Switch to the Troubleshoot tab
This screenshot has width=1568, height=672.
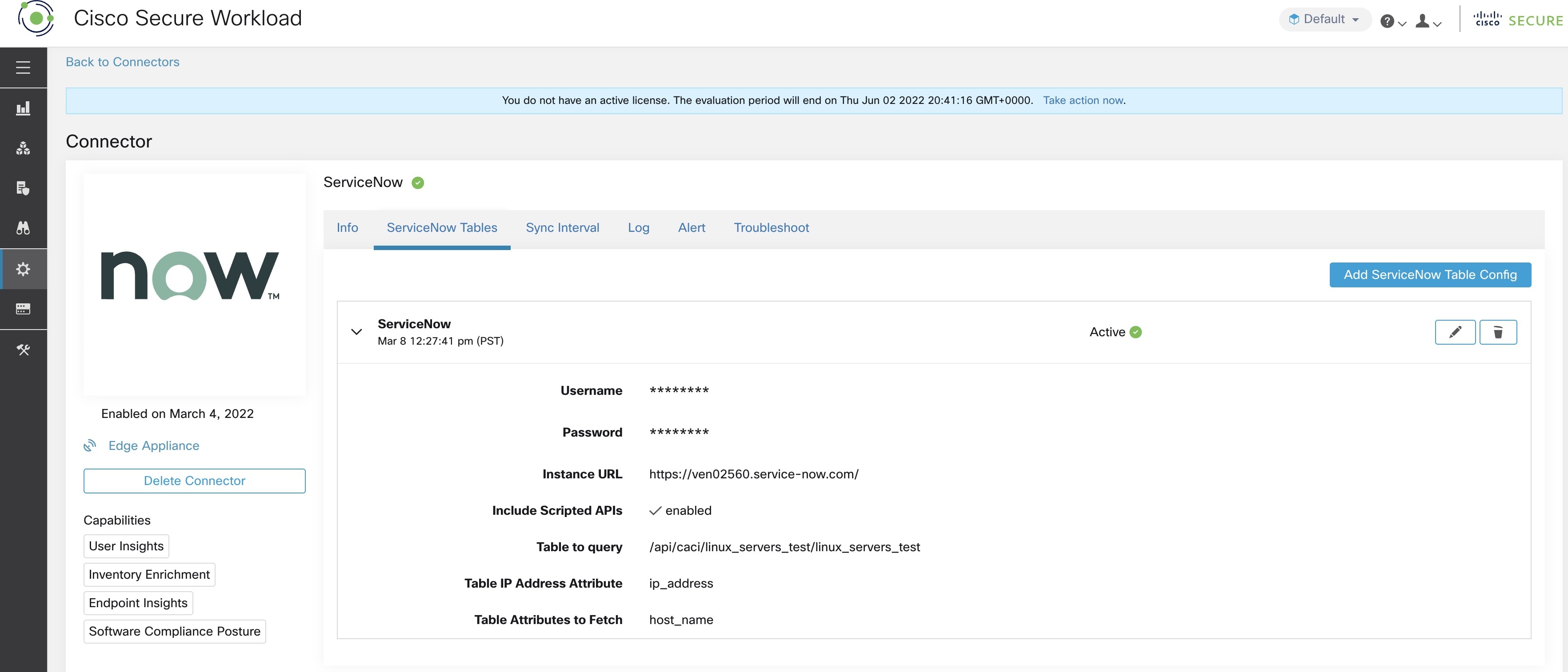771,227
